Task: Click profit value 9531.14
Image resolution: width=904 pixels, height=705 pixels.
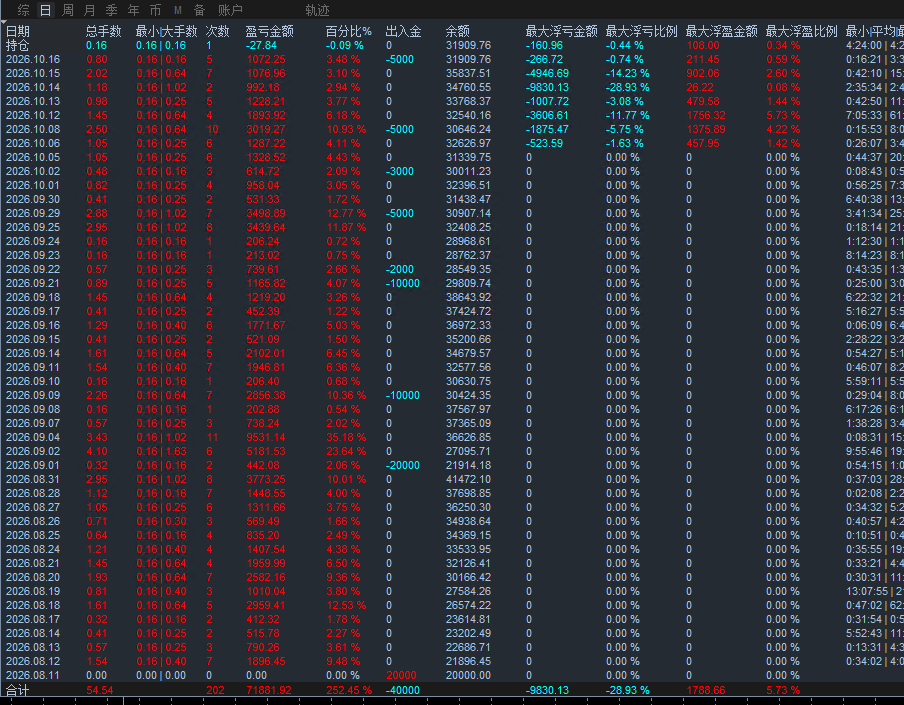Action: click(x=266, y=437)
